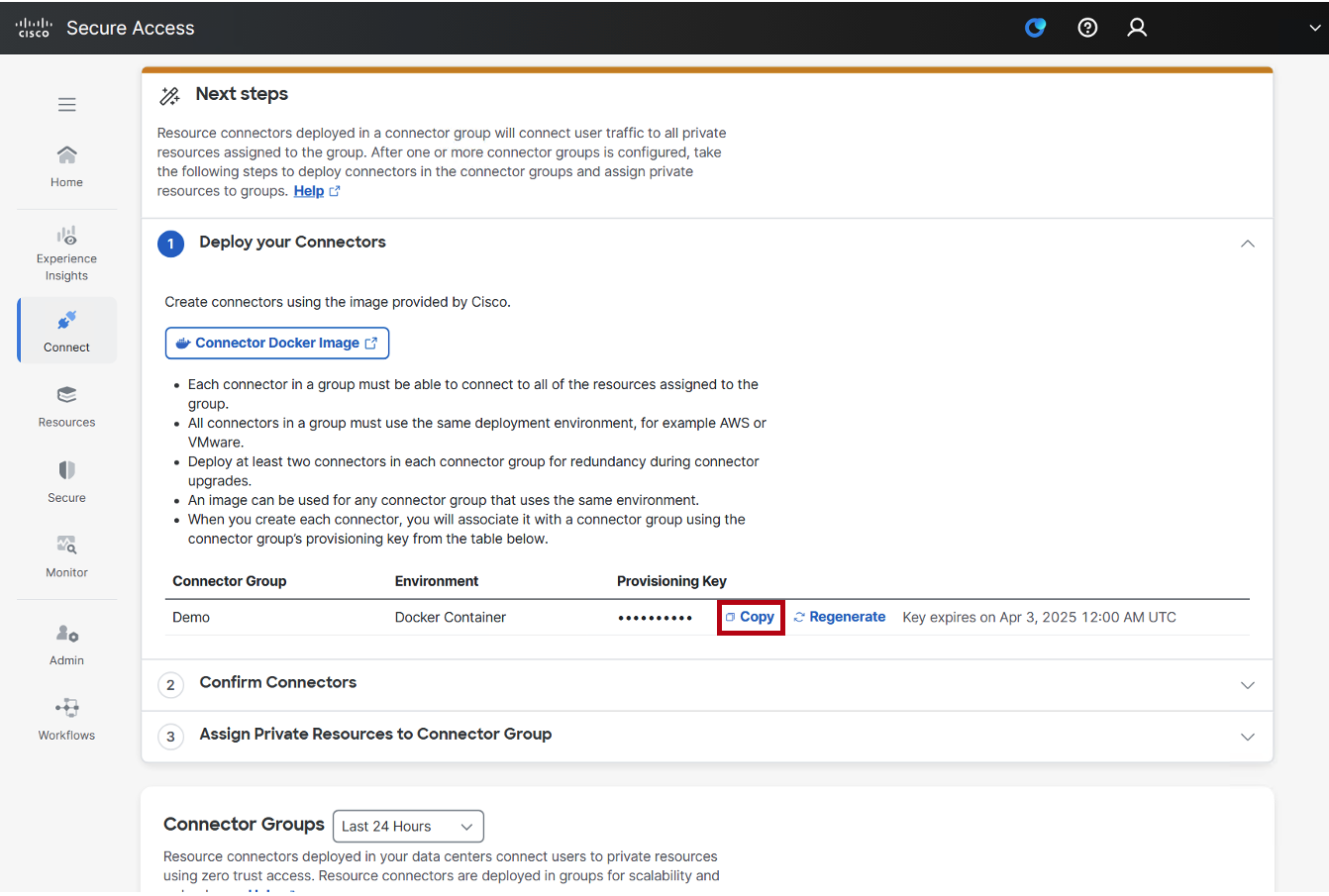Select the Connect sidebar item
Screen dimensions: 1329x896
pos(66,331)
